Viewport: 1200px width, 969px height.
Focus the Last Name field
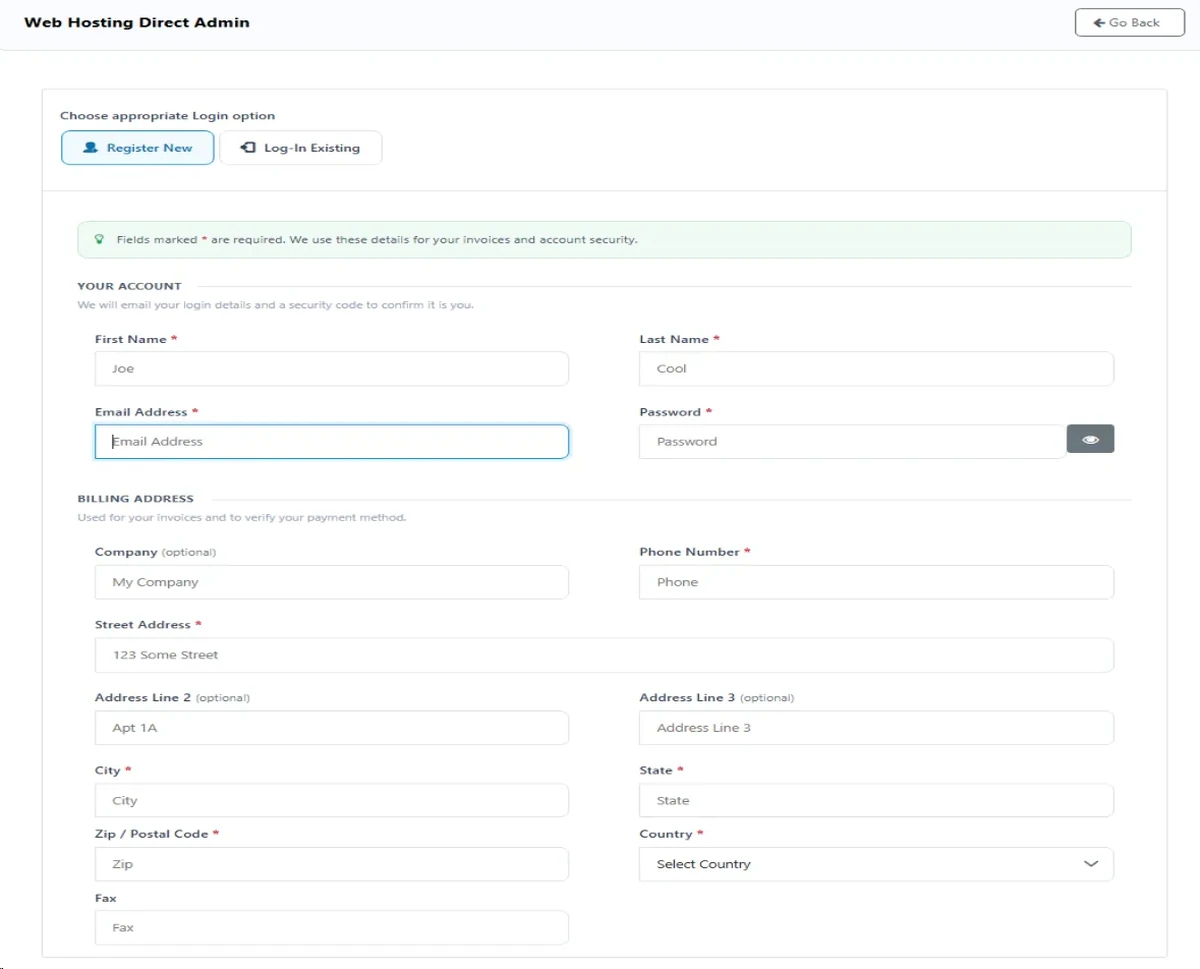click(876, 368)
